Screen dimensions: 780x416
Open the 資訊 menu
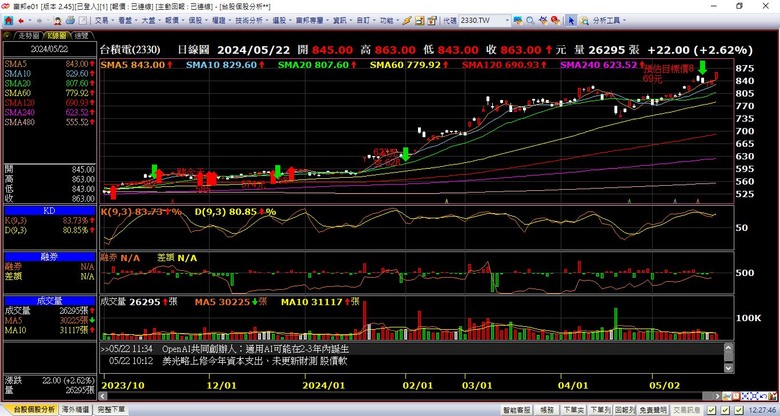tap(343, 21)
